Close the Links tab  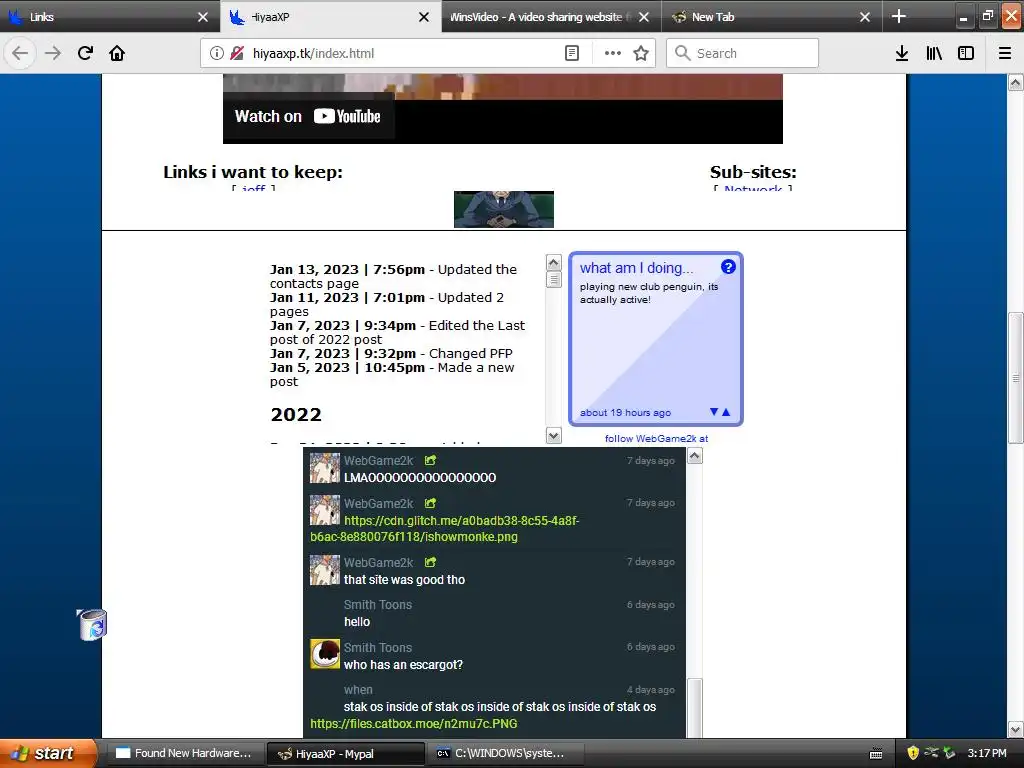[x=202, y=17]
